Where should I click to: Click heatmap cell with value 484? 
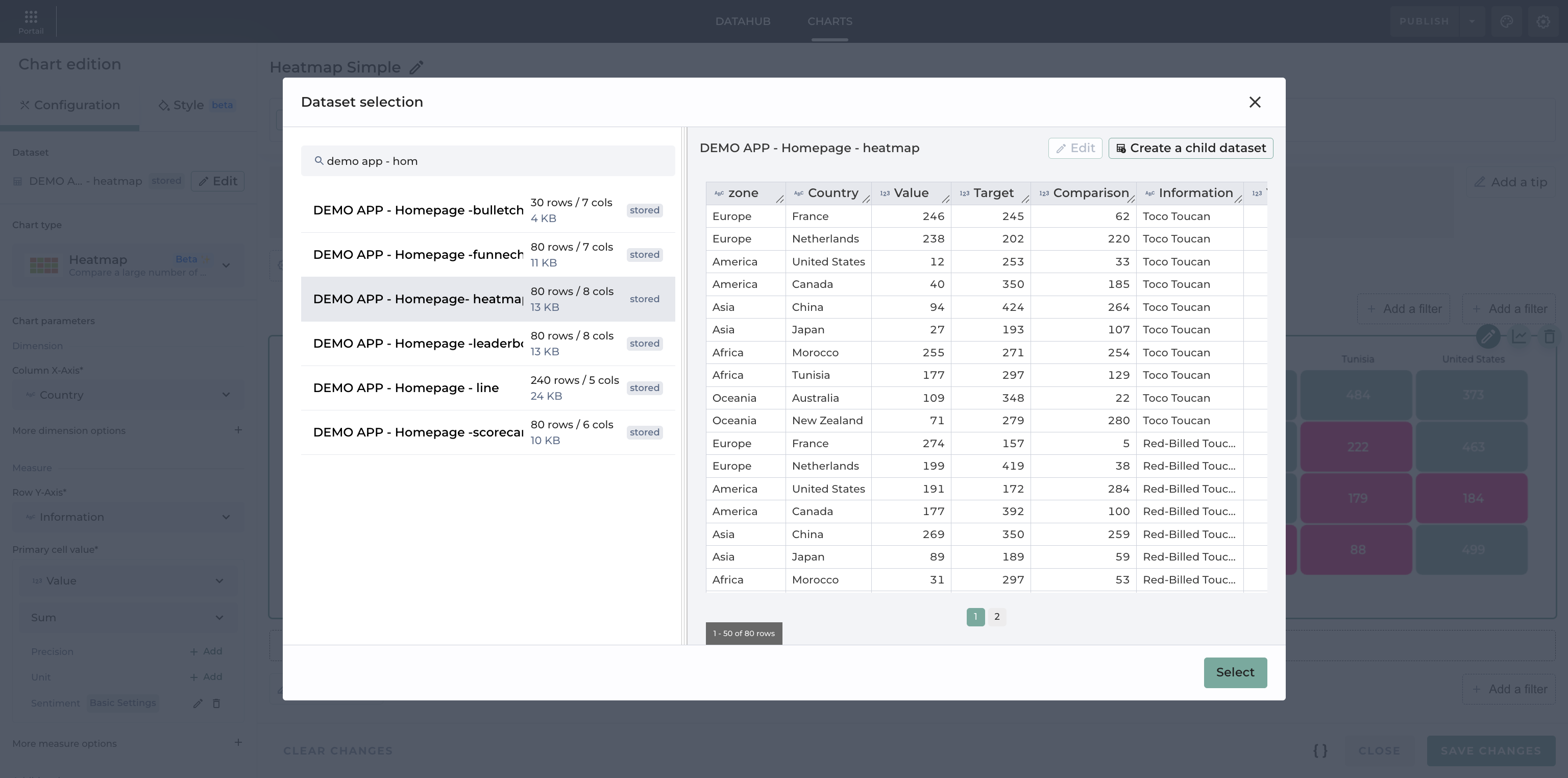[1356, 395]
